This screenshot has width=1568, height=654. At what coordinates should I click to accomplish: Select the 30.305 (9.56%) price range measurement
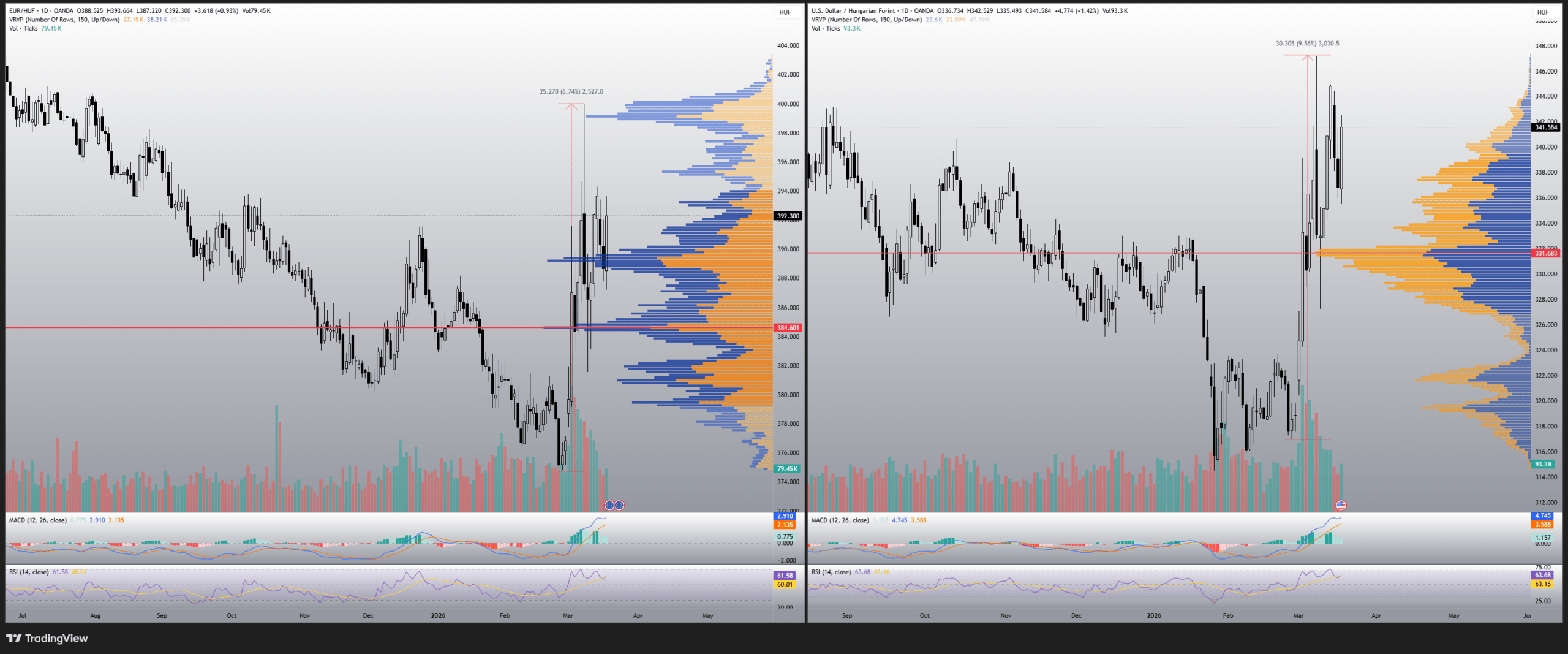click(1307, 44)
